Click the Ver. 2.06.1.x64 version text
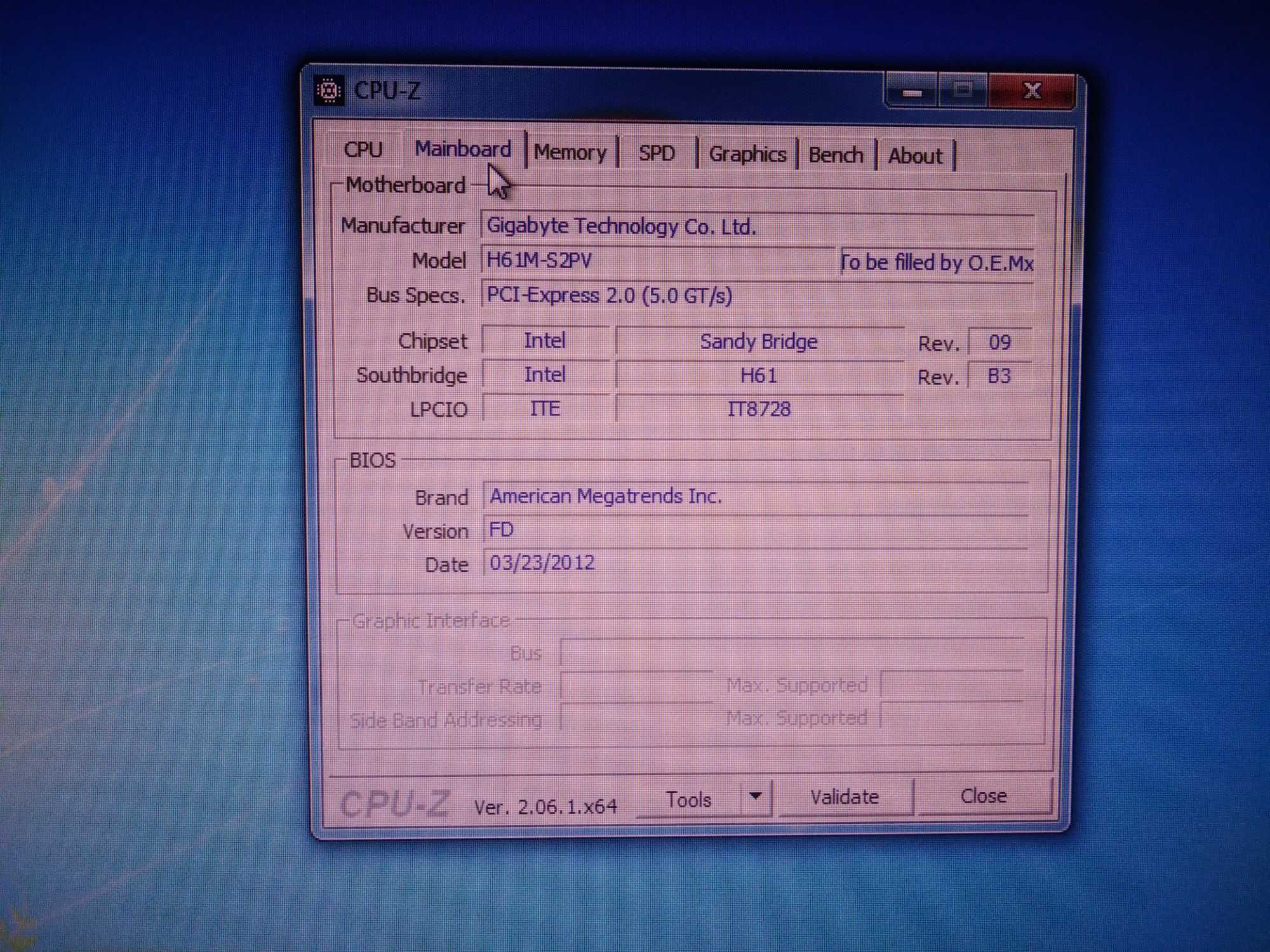The image size is (1270, 952). [545, 807]
